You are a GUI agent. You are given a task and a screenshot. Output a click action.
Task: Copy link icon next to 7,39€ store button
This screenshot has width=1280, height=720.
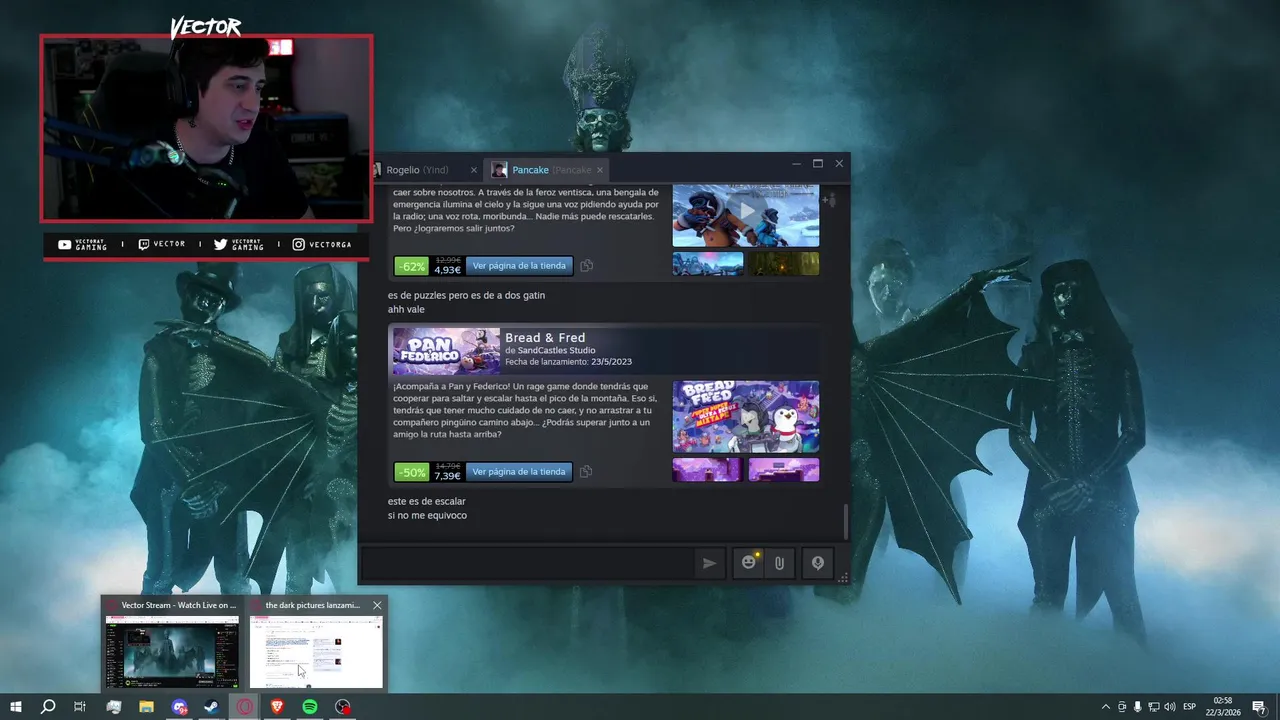click(586, 471)
